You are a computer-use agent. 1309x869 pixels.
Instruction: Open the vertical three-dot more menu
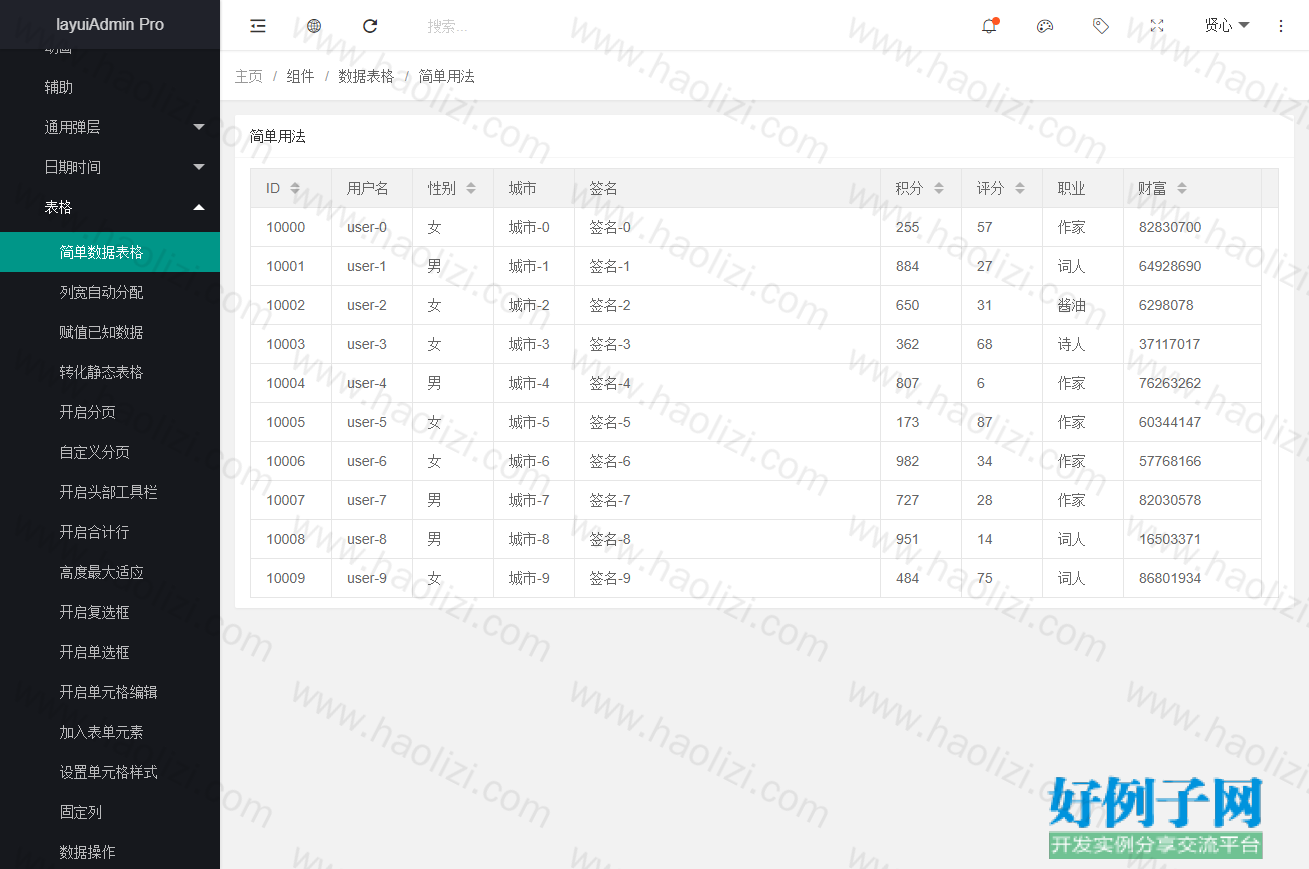tap(1281, 26)
